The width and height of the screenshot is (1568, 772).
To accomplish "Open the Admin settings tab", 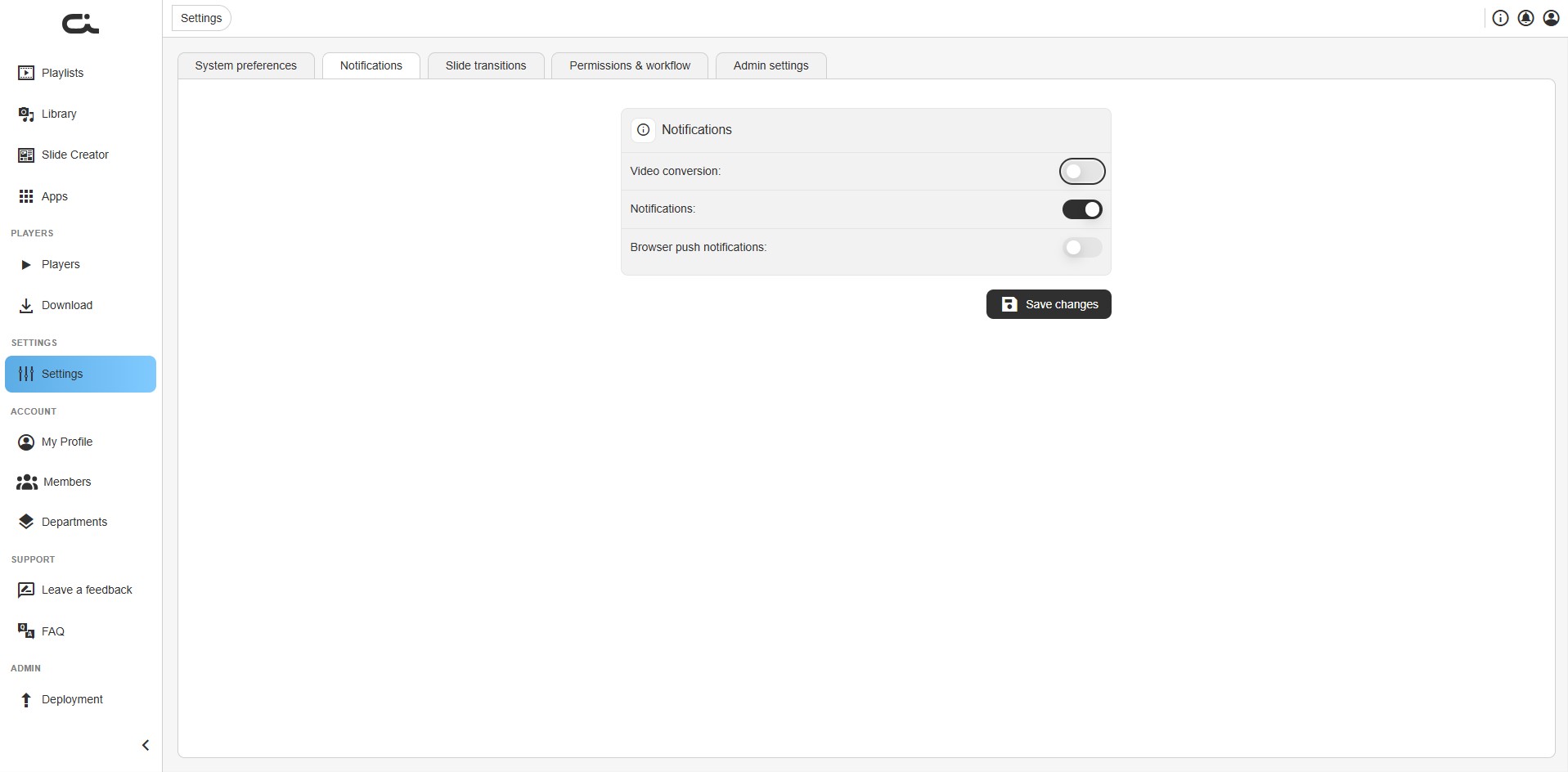I will click(x=771, y=65).
